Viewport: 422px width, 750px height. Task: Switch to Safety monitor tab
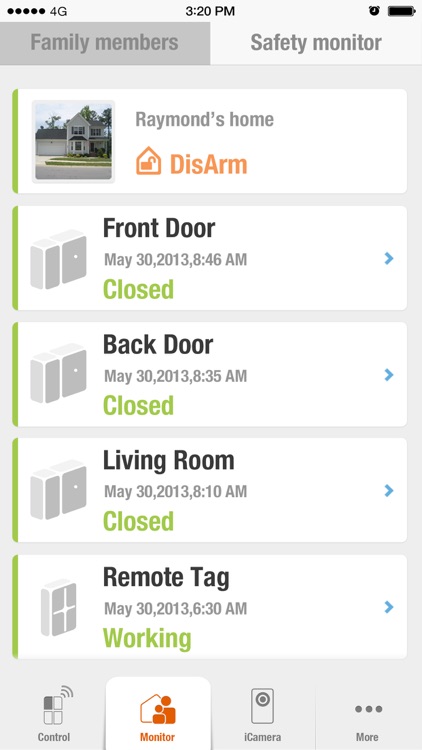(x=316, y=43)
